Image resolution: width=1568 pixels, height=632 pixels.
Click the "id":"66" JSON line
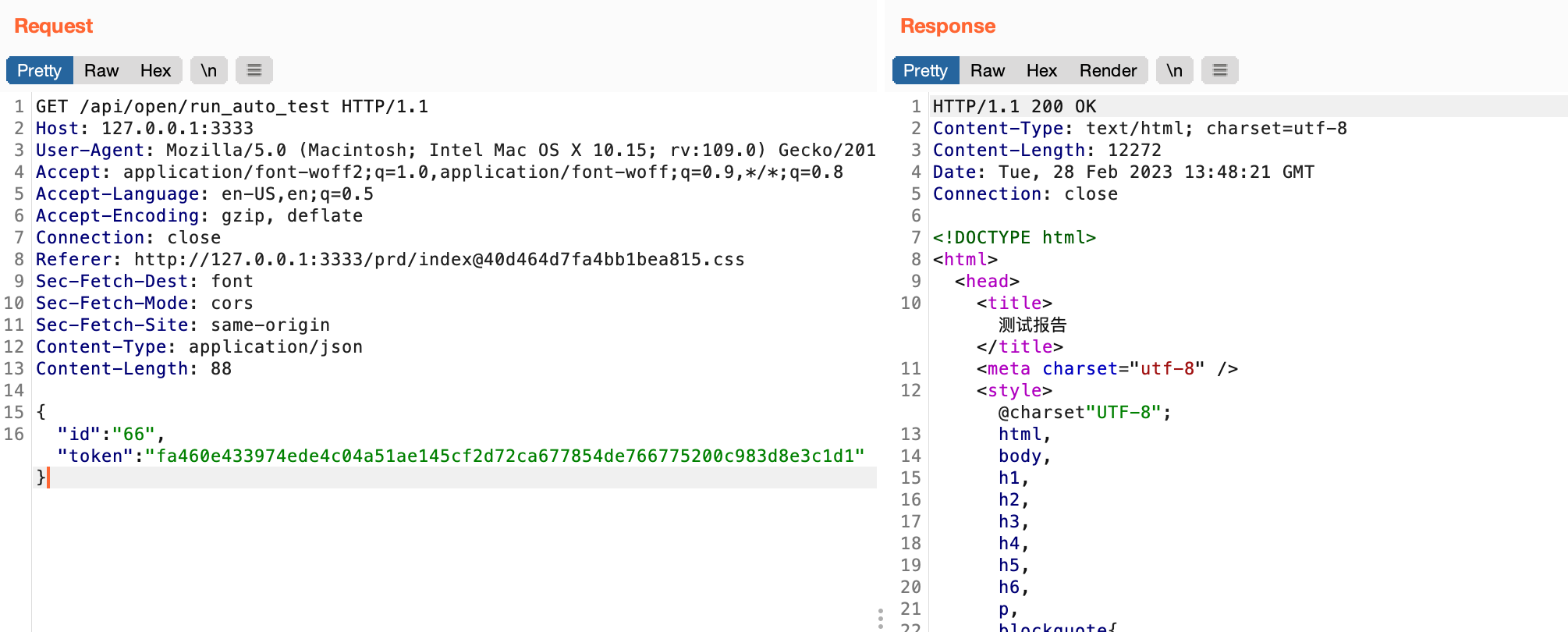click(x=111, y=434)
